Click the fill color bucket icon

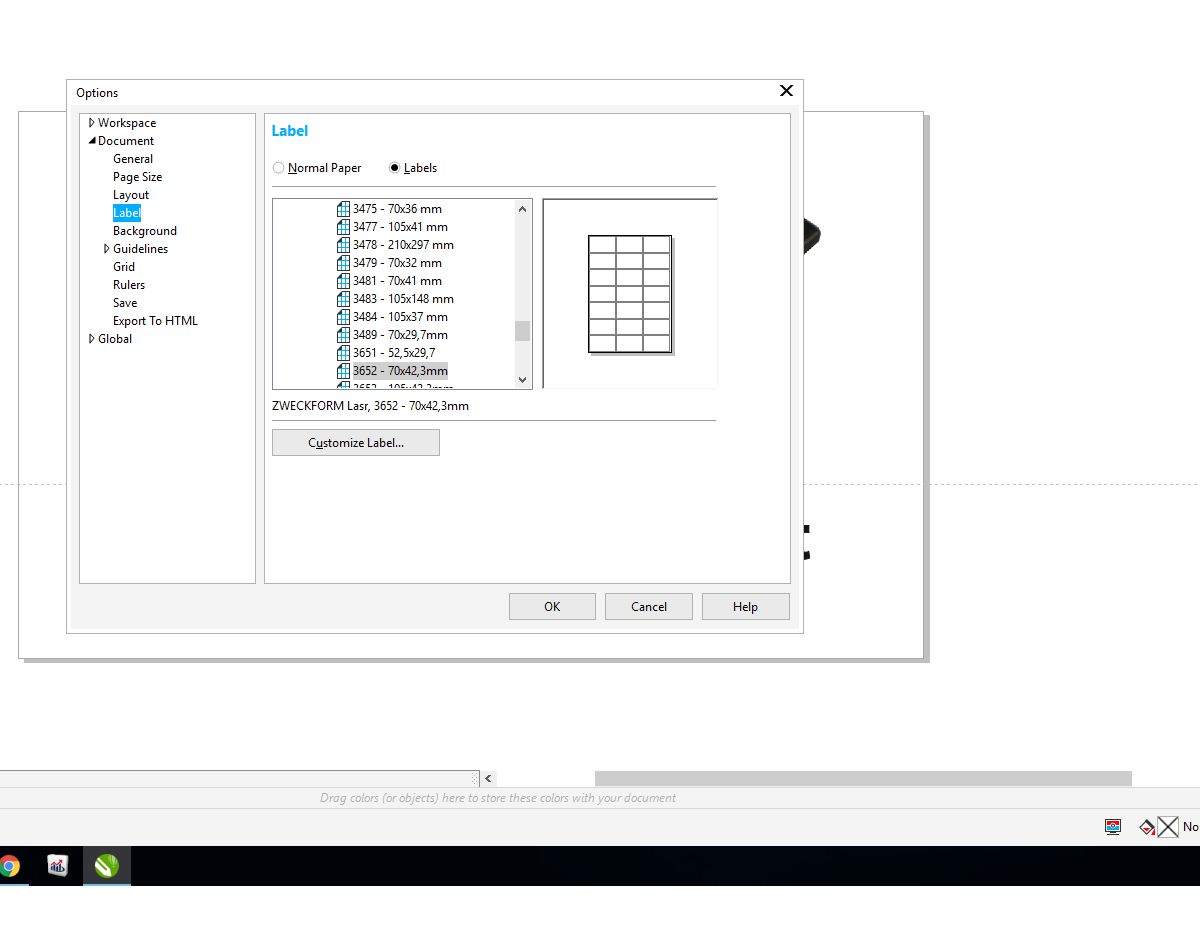click(1146, 827)
